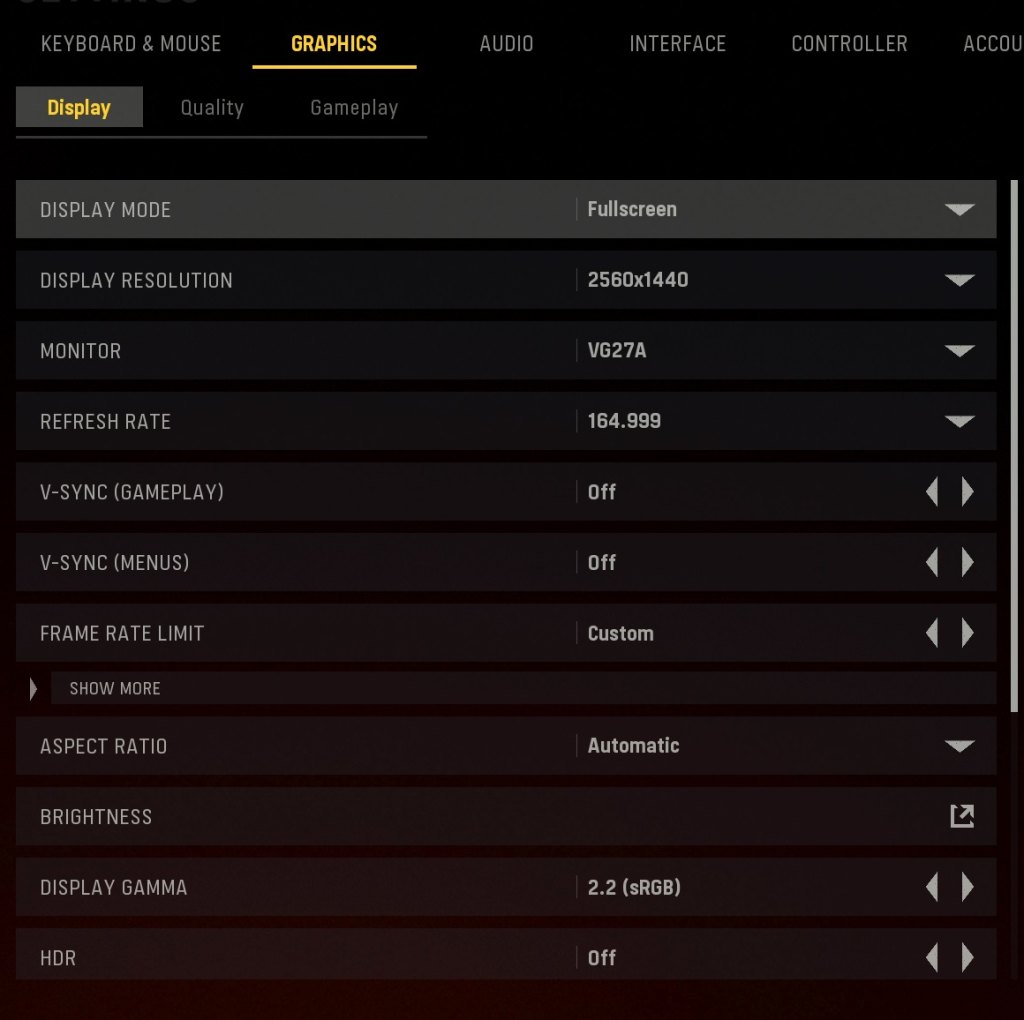Open the Display Resolution dropdown
The width and height of the screenshot is (1024, 1020).
pyautogui.click(x=959, y=280)
